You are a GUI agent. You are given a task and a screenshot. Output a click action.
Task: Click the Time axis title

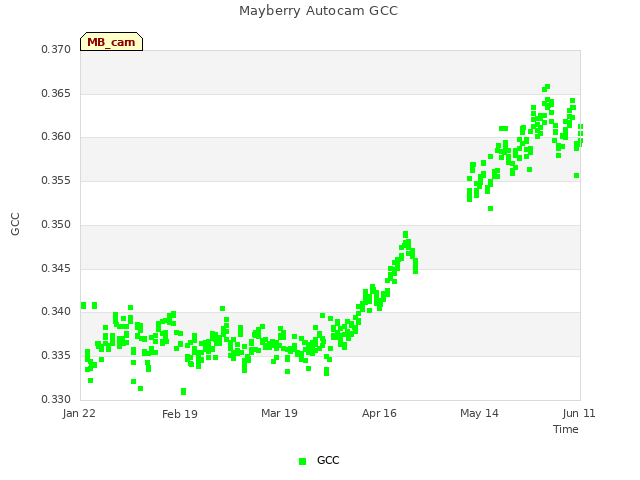(x=566, y=429)
